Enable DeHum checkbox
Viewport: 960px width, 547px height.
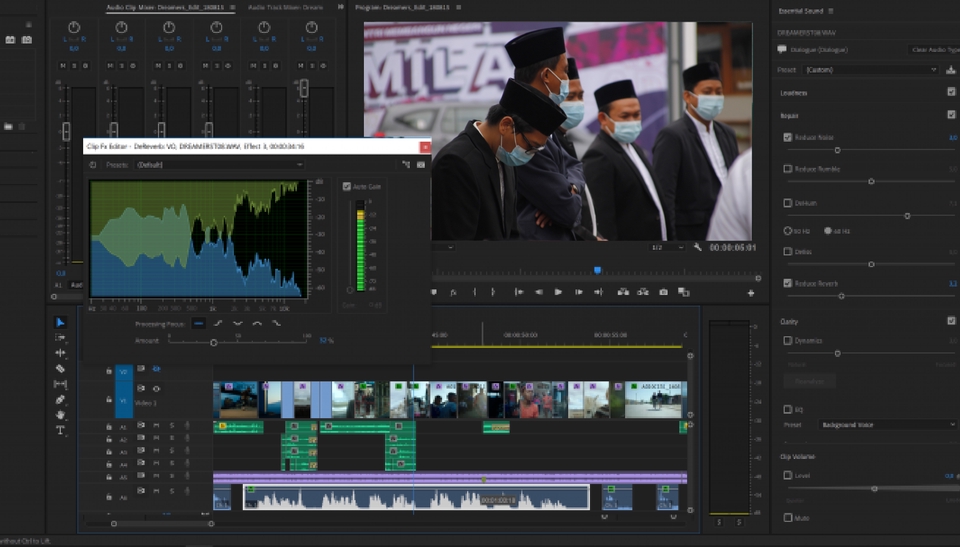click(788, 203)
